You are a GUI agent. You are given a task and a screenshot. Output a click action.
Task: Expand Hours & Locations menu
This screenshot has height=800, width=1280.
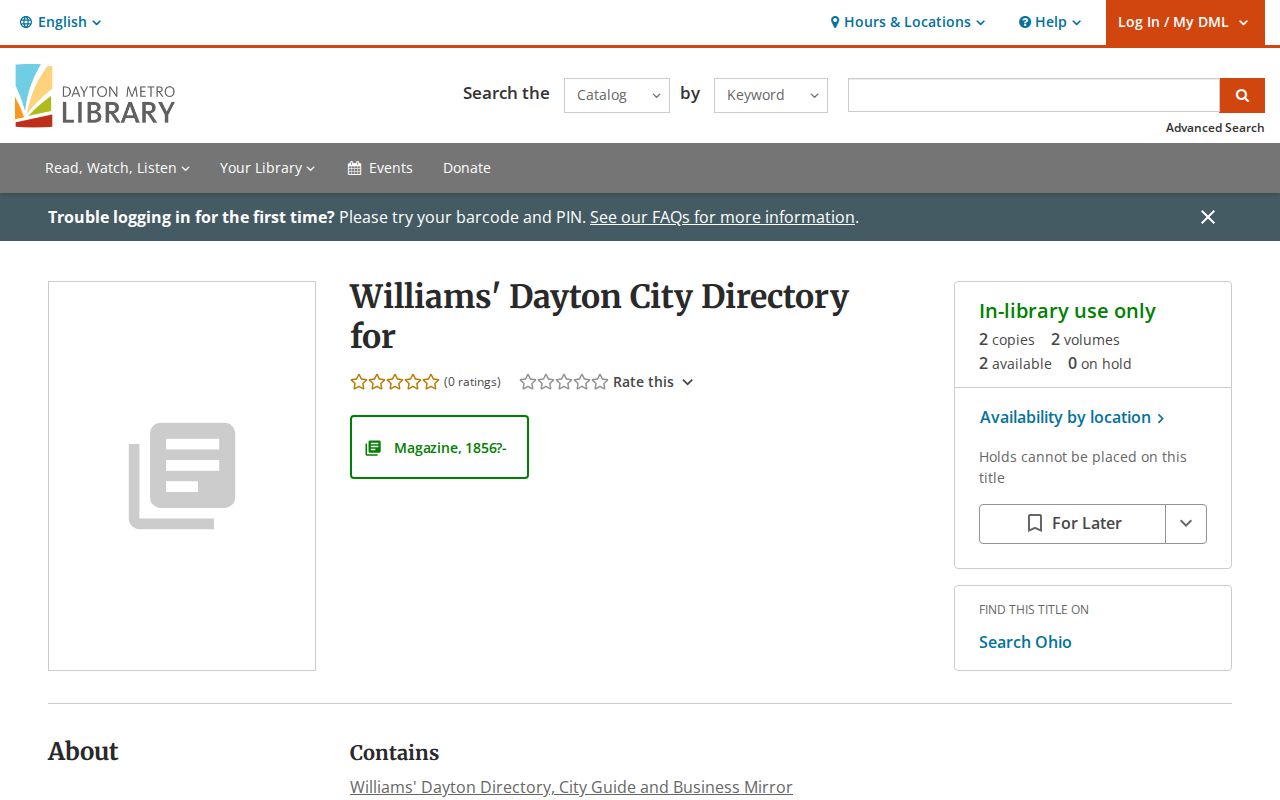pyautogui.click(x=908, y=22)
